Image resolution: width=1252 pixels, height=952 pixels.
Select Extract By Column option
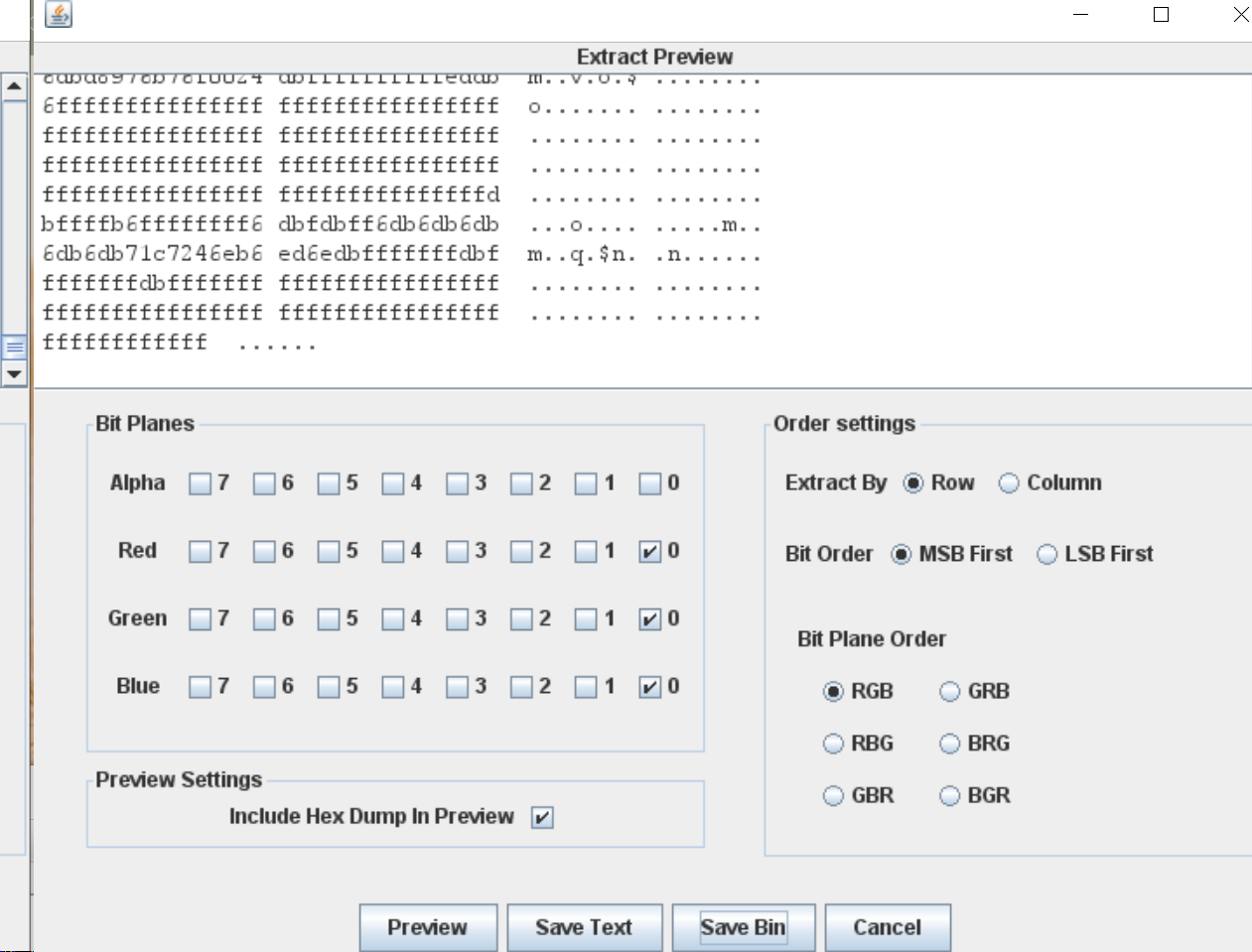coord(1009,483)
